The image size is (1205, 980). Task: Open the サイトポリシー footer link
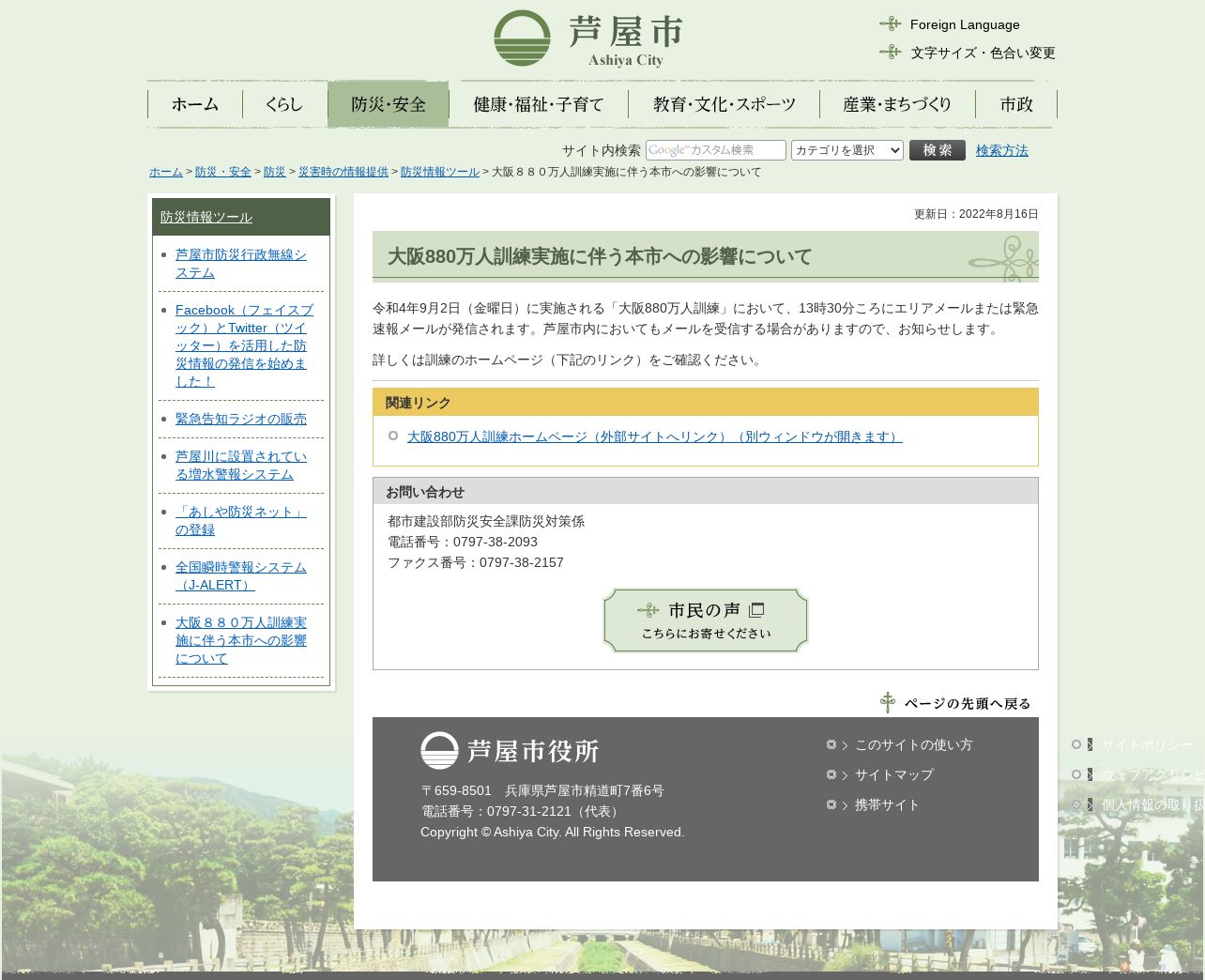coord(1148,744)
